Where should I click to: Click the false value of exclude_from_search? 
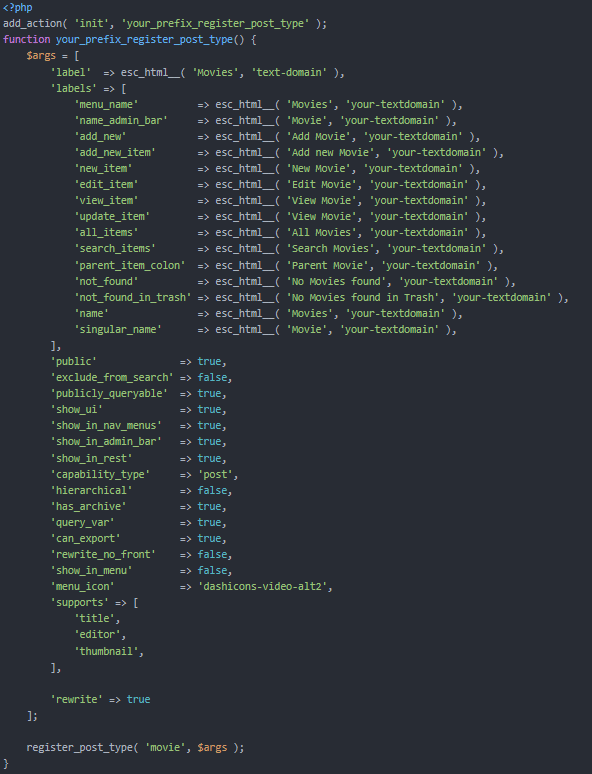click(x=212, y=377)
